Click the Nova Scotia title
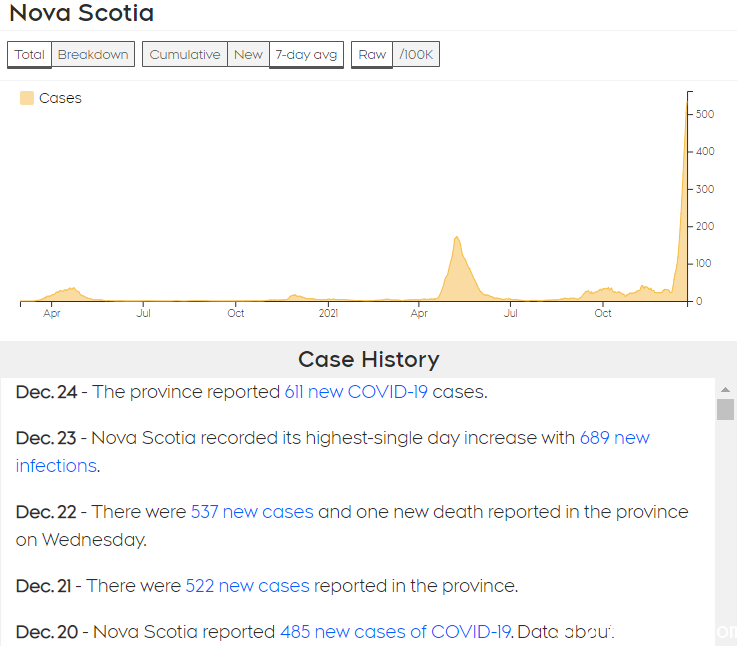The image size is (747, 646). coord(82,13)
